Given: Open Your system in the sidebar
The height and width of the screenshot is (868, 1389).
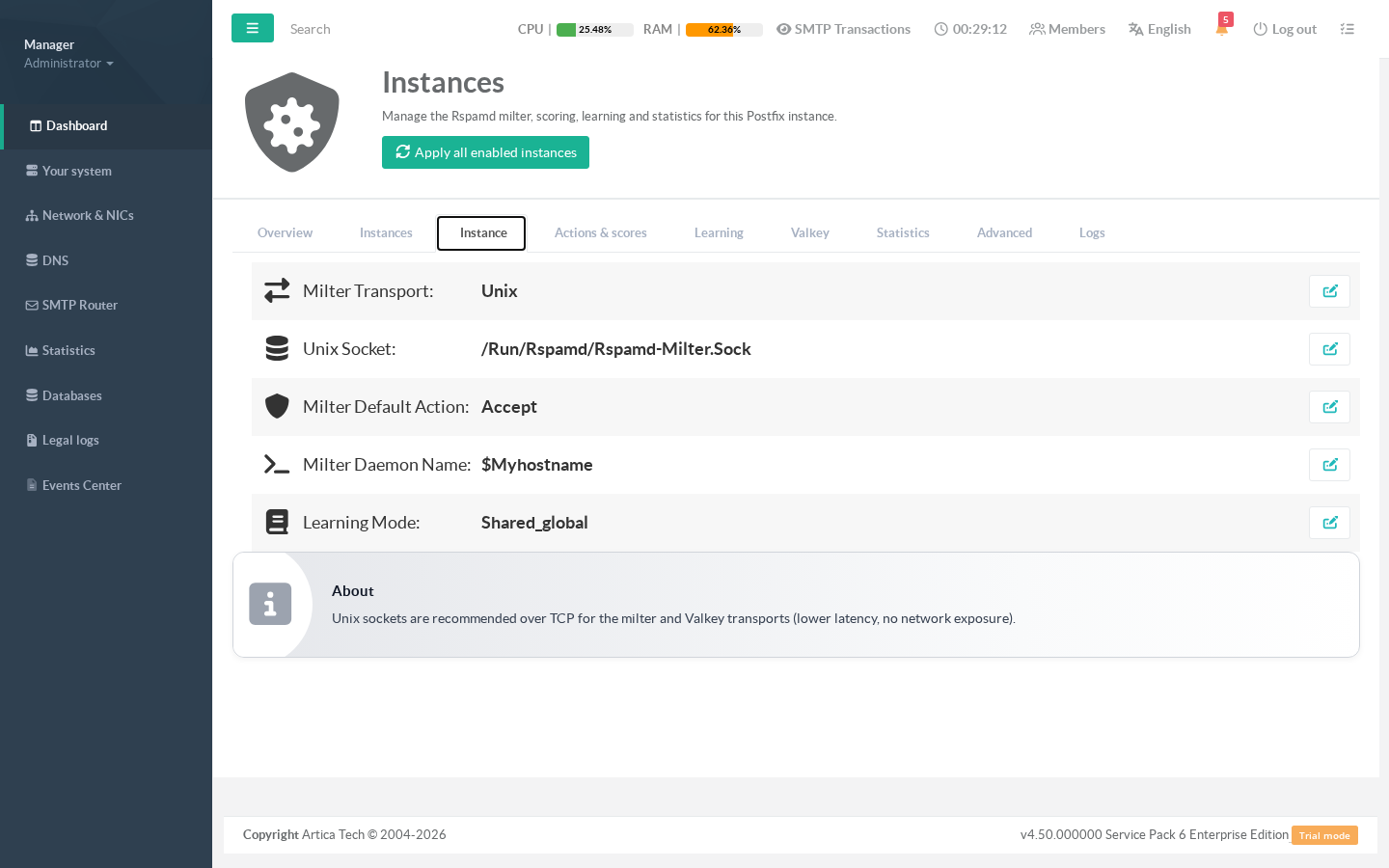Looking at the screenshot, I should [x=106, y=171].
